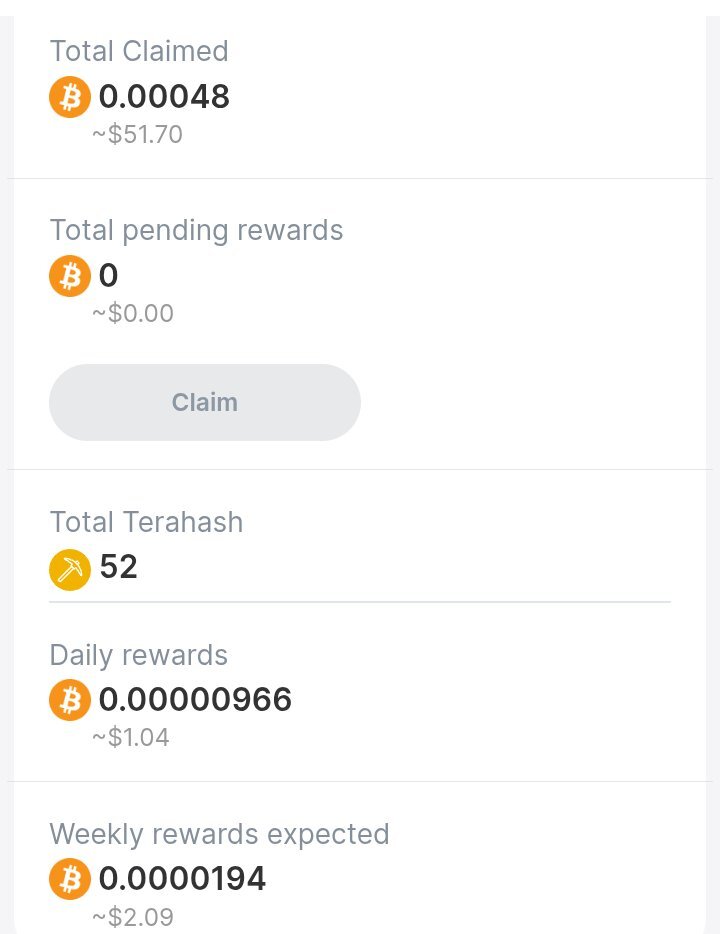This screenshot has height=934, width=720.
Task: Click the Daily rewards label
Action: [x=139, y=655]
